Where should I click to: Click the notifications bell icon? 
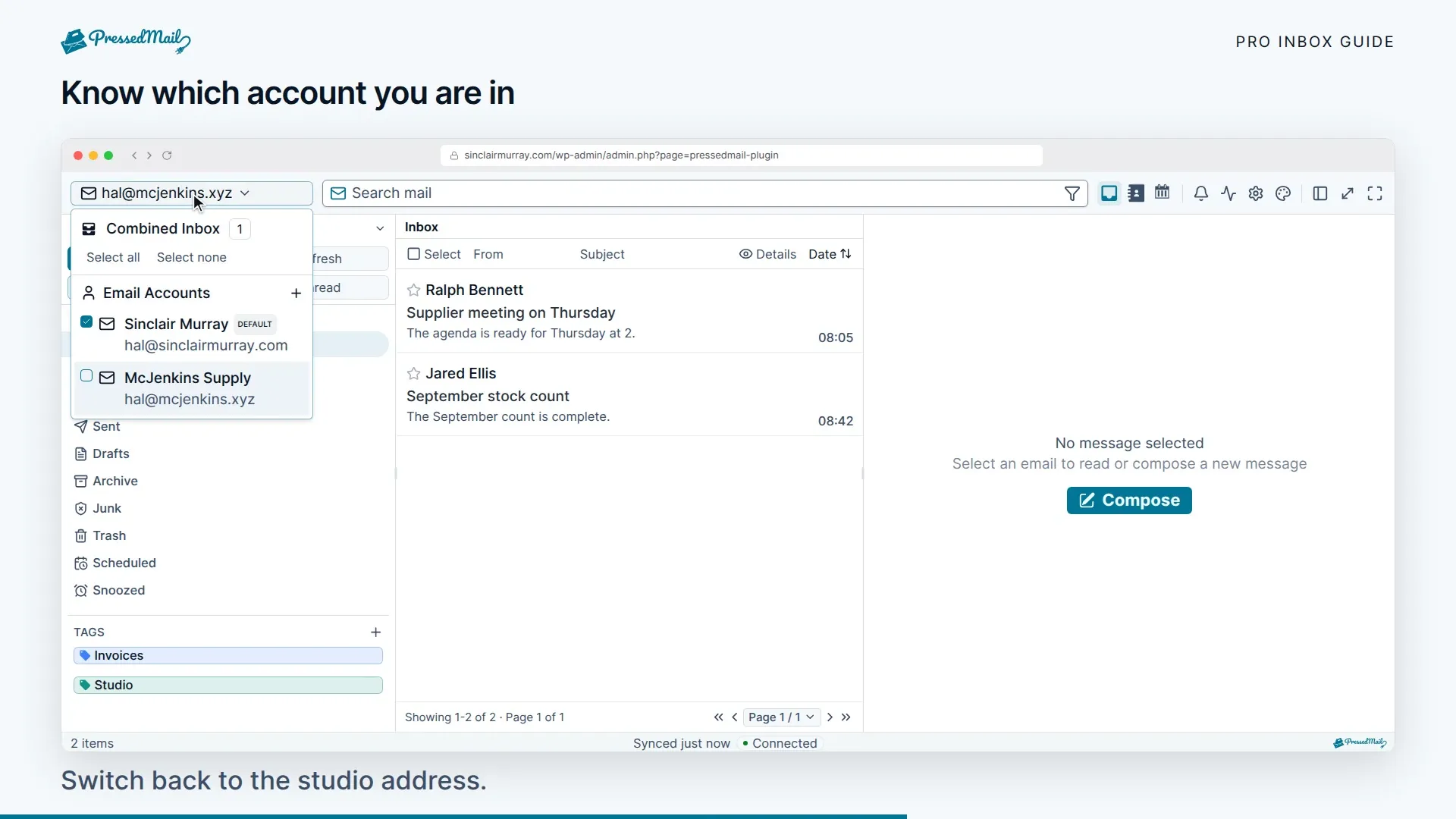(1201, 193)
